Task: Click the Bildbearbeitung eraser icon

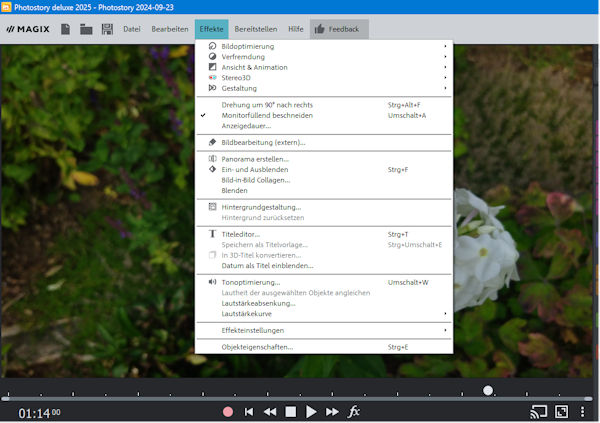Action: 212,142
